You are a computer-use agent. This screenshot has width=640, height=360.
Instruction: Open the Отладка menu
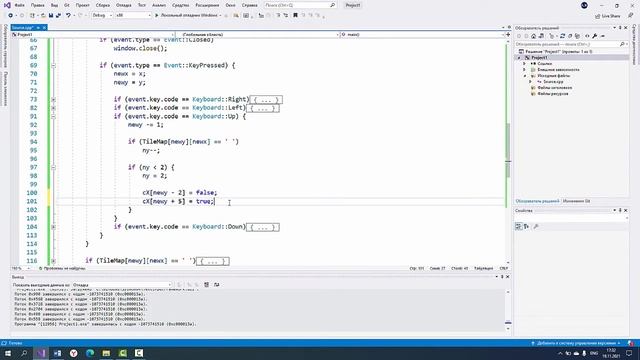123,5
